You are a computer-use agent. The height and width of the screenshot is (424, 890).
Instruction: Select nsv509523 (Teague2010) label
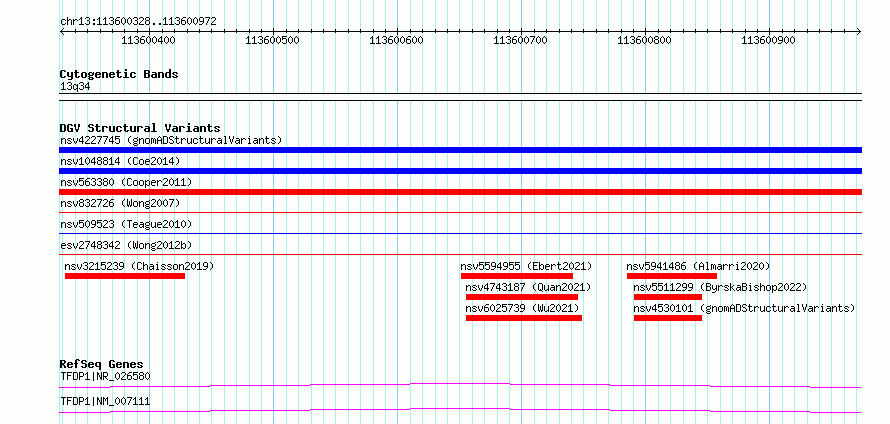(126, 224)
